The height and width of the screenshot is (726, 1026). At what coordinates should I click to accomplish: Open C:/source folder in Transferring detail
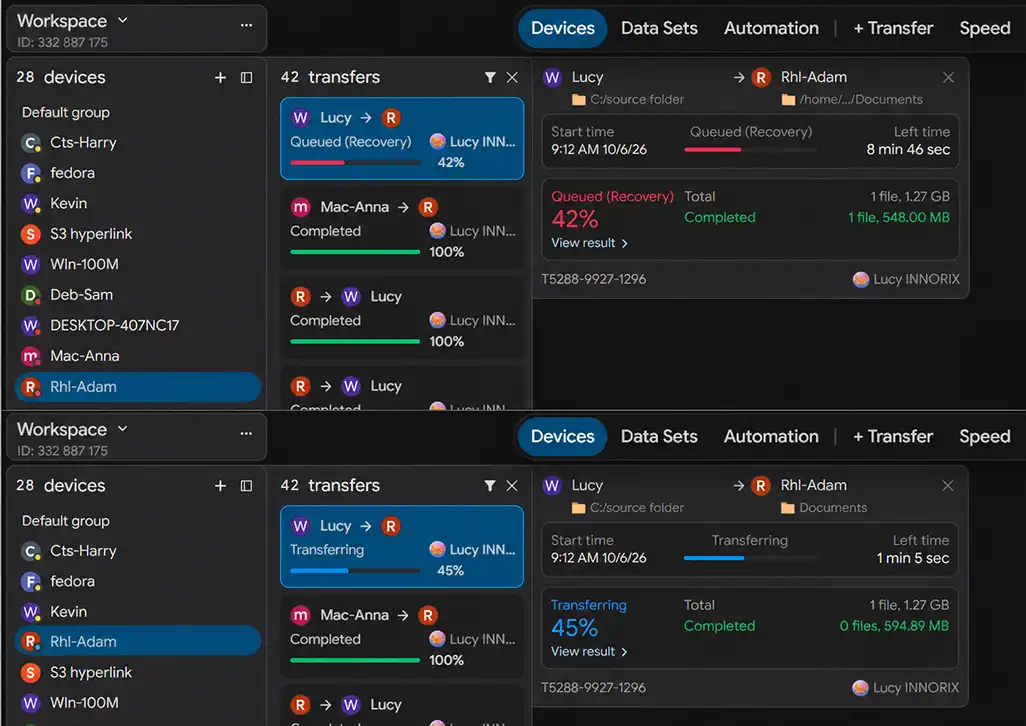tap(628, 508)
